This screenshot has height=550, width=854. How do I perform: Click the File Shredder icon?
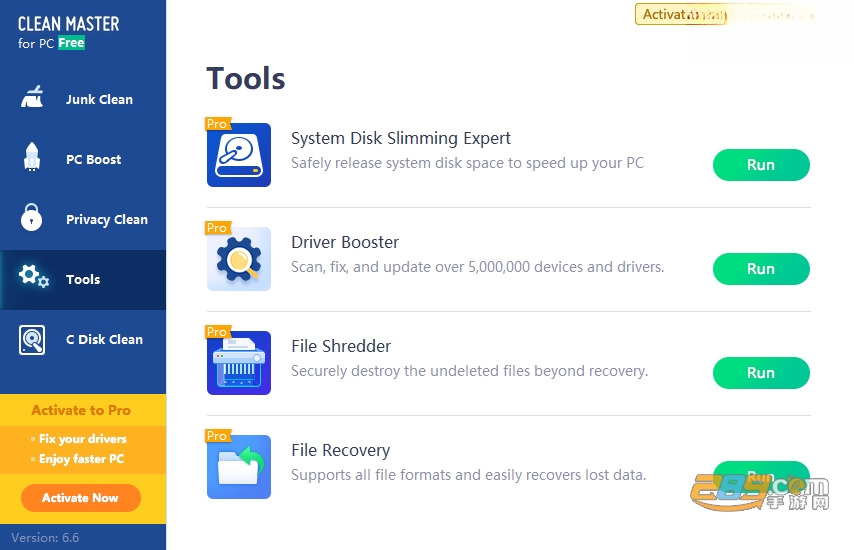pyautogui.click(x=239, y=363)
